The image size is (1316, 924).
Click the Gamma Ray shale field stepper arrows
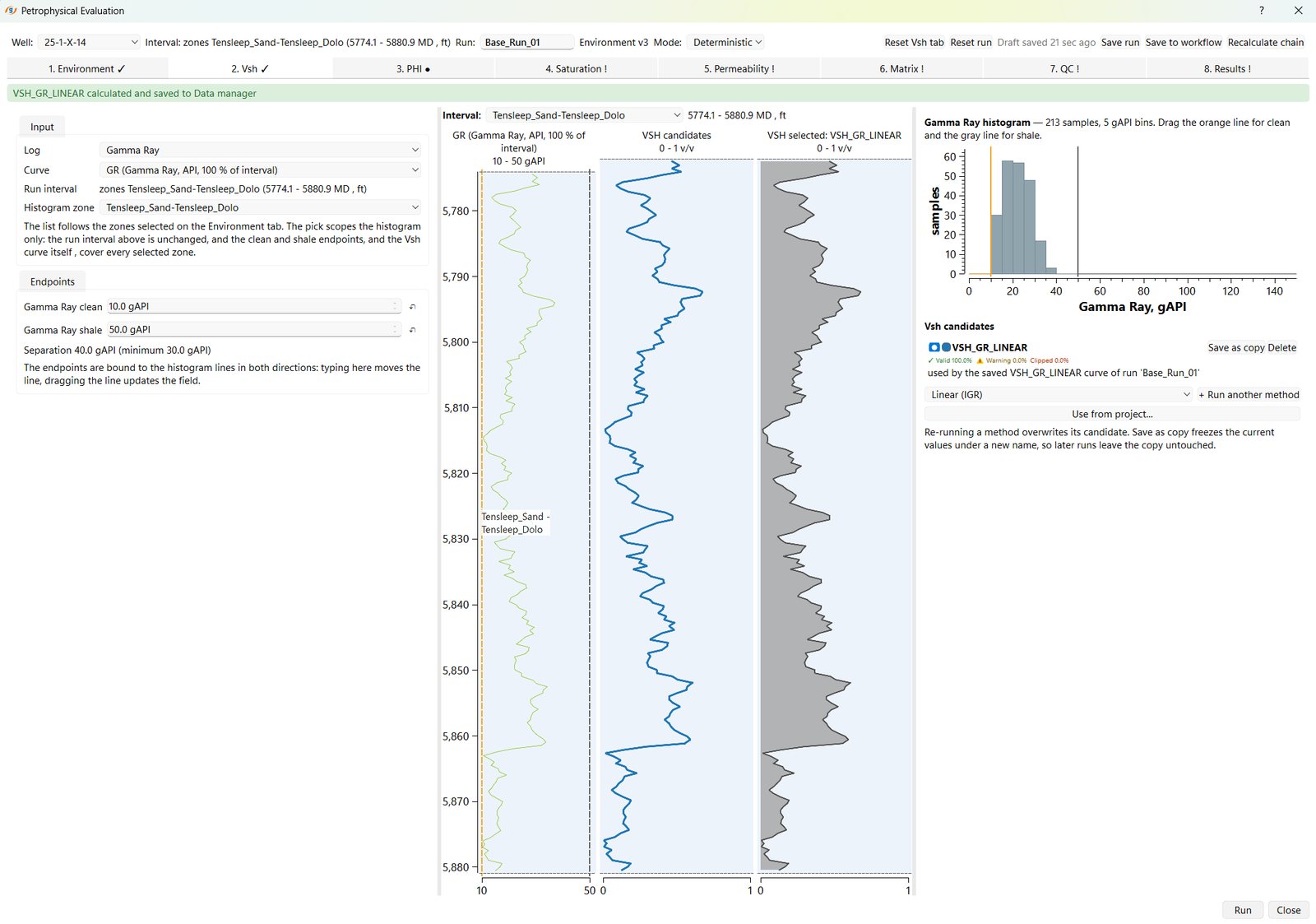click(x=395, y=329)
